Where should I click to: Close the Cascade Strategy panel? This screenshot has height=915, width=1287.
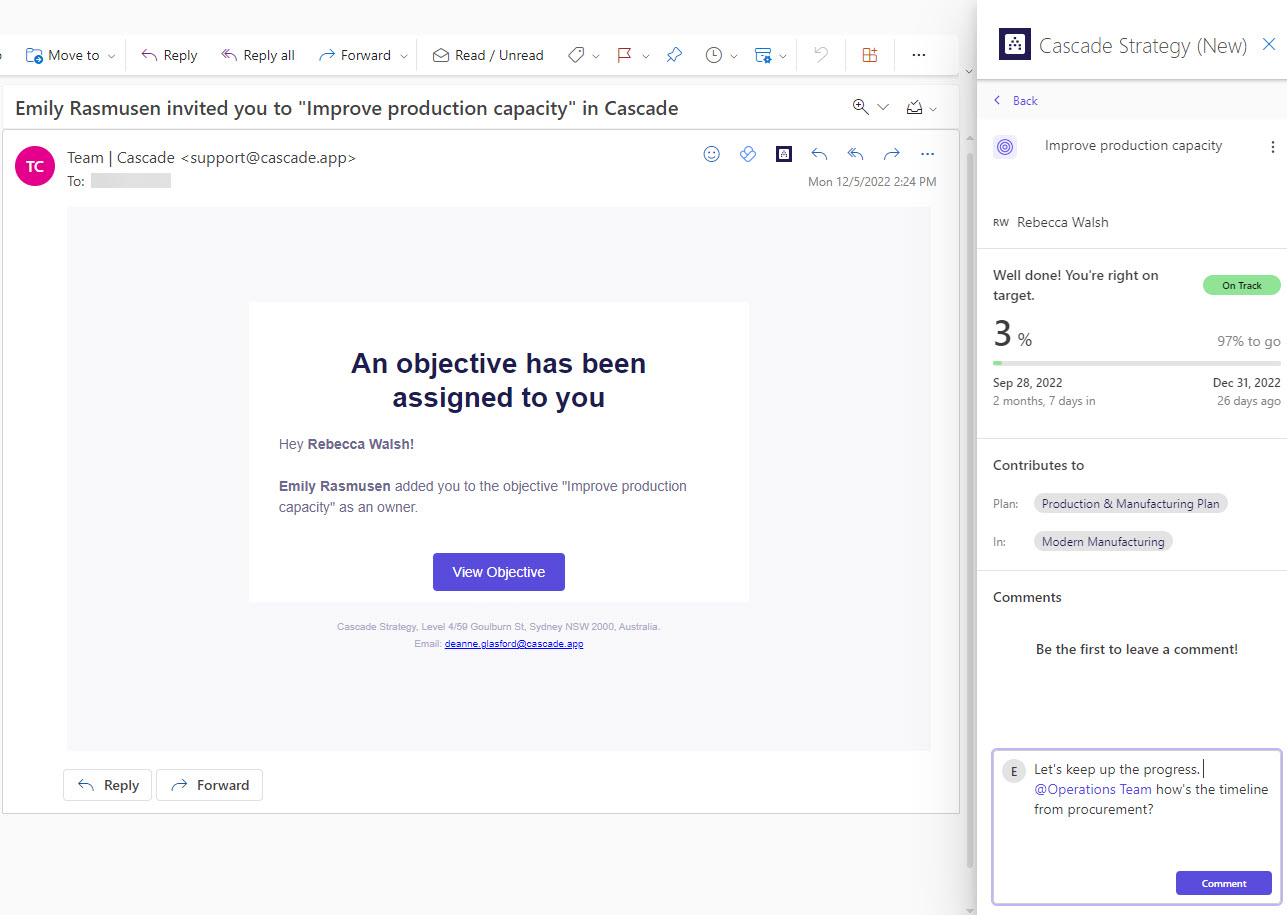click(x=1269, y=44)
